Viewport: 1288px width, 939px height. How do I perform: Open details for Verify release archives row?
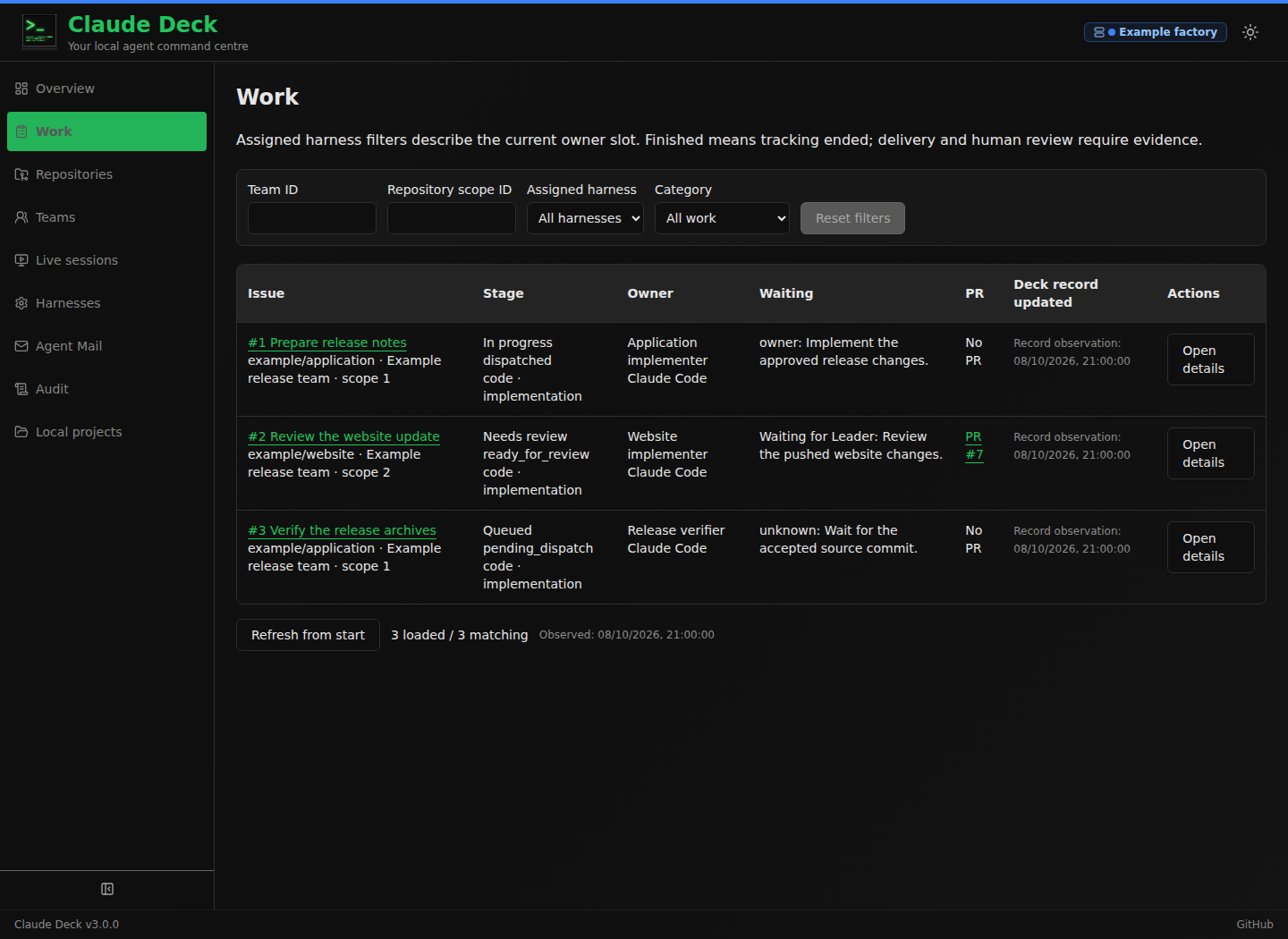click(x=1211, y=547)
